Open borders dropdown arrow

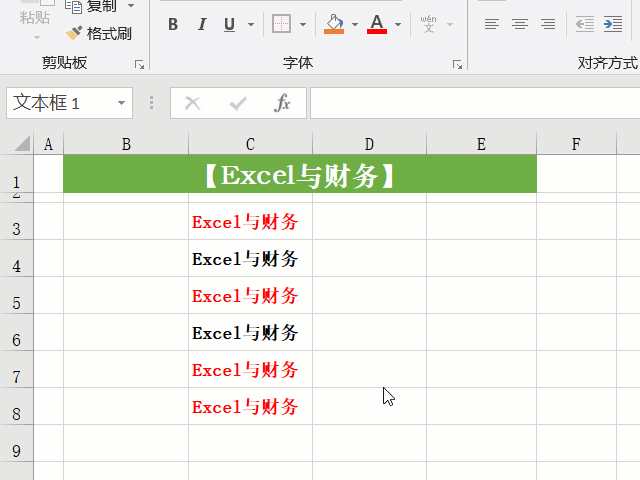pos(302,24)
